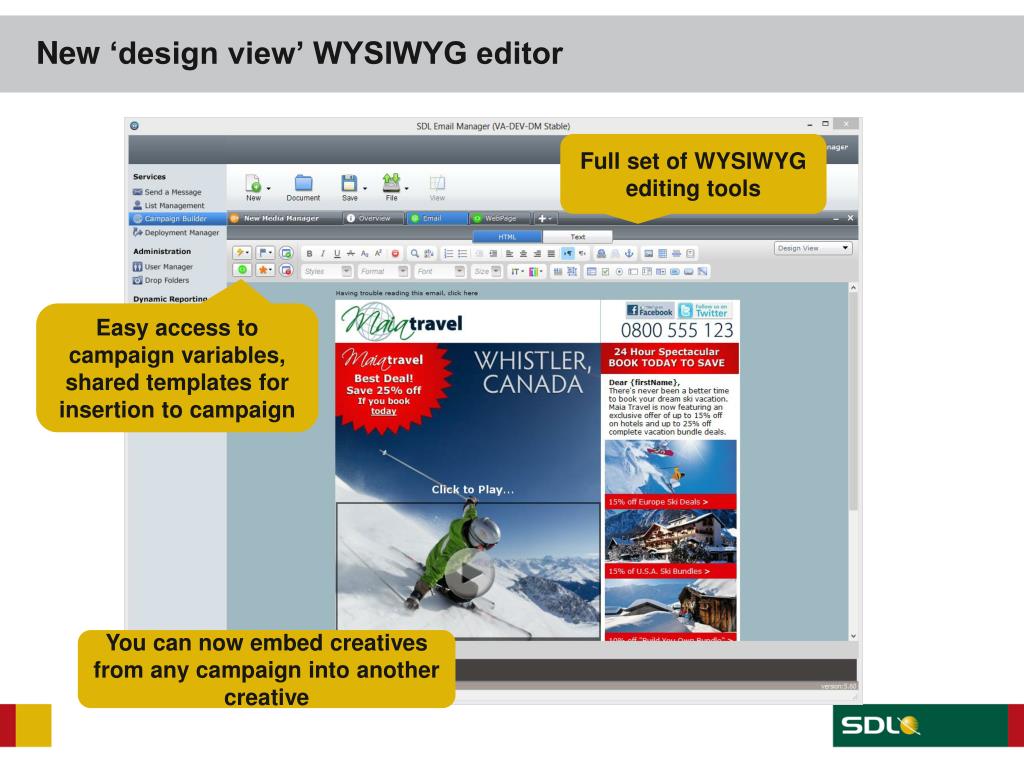Click the File icon
Viewport: 1024px width, 768px height.
coord(391,182)
